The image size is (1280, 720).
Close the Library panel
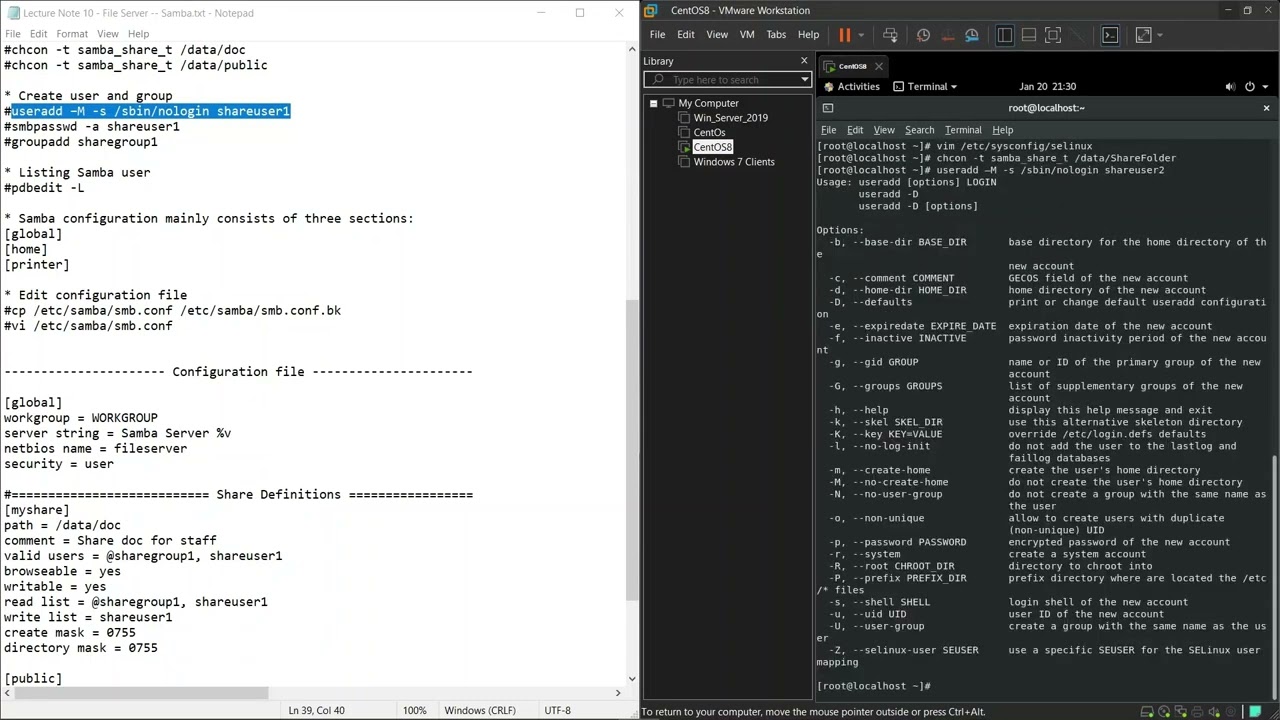coord(804,61)
